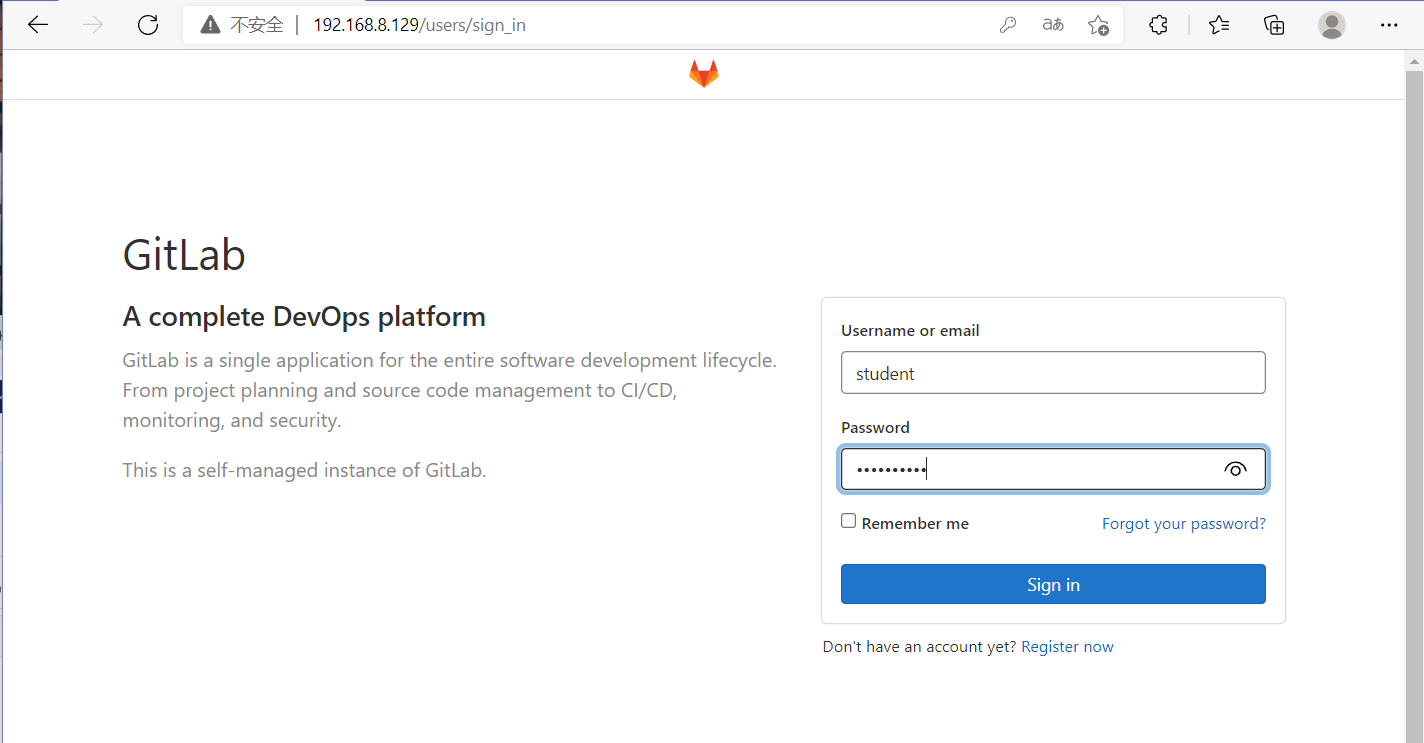
Task: Open the browser settings and more menu
Action: coord(1388,25)
